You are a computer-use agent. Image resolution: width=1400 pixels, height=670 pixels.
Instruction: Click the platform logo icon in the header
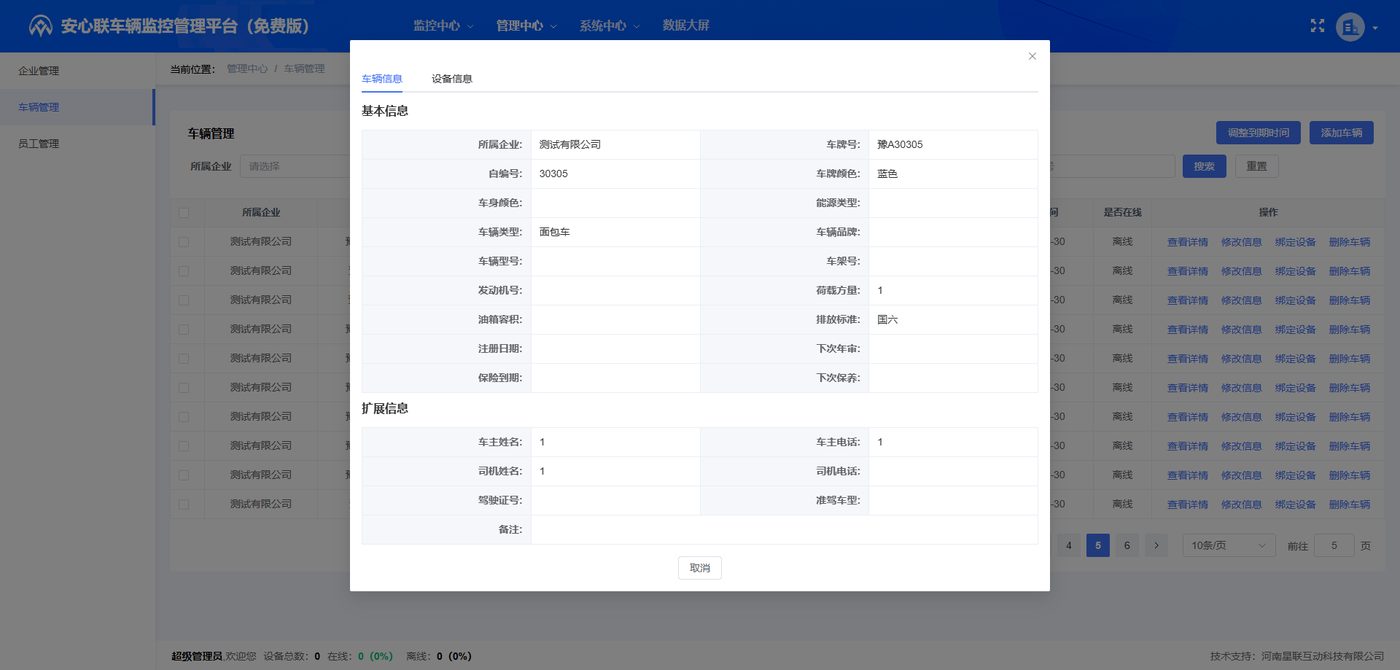coord(40,26)
